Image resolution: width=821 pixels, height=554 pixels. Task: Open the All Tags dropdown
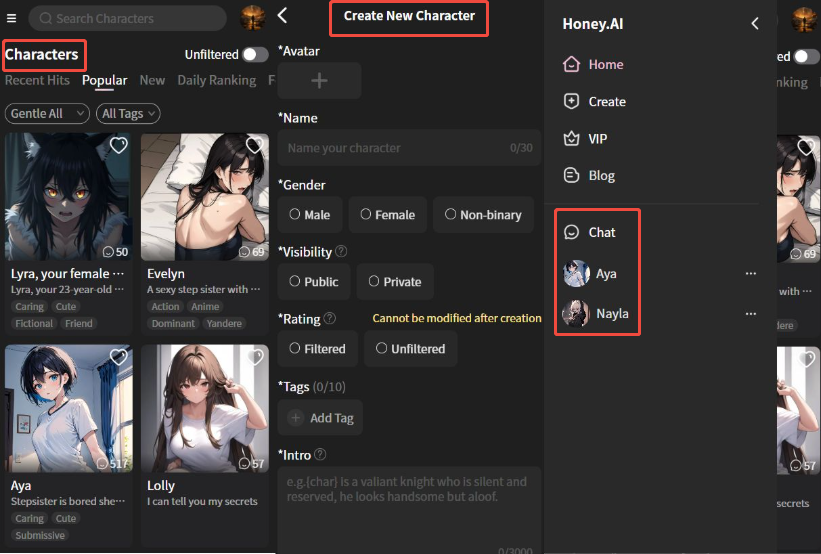point(128,114)
